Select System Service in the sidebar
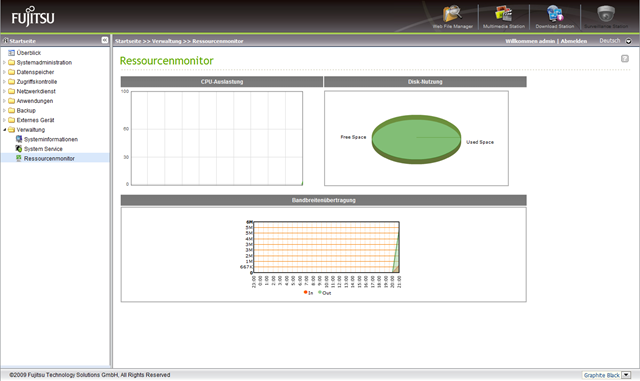 43,149
